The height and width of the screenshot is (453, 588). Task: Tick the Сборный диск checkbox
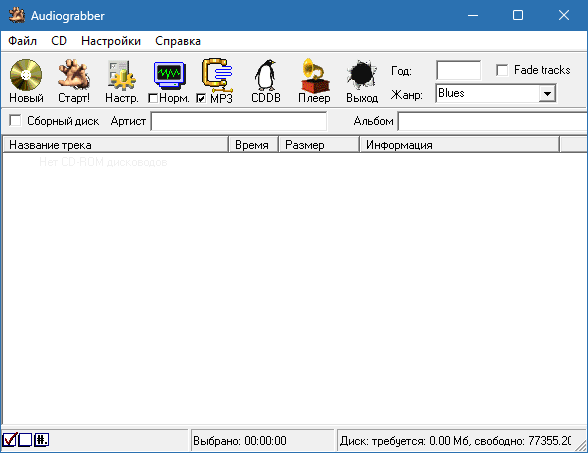[x=15, y=121]
